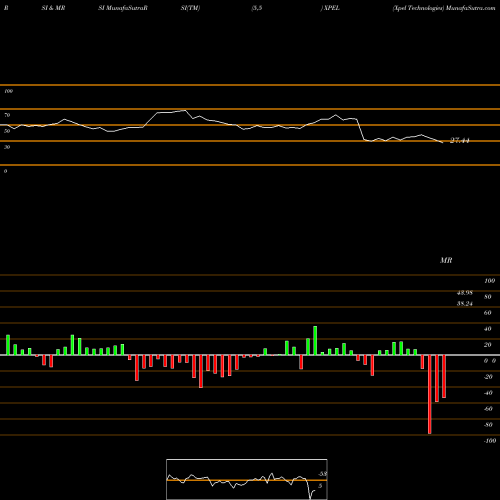Click the 50 label on the RSI axis
The height and width of the screenshot is (500, 500).
7,131
